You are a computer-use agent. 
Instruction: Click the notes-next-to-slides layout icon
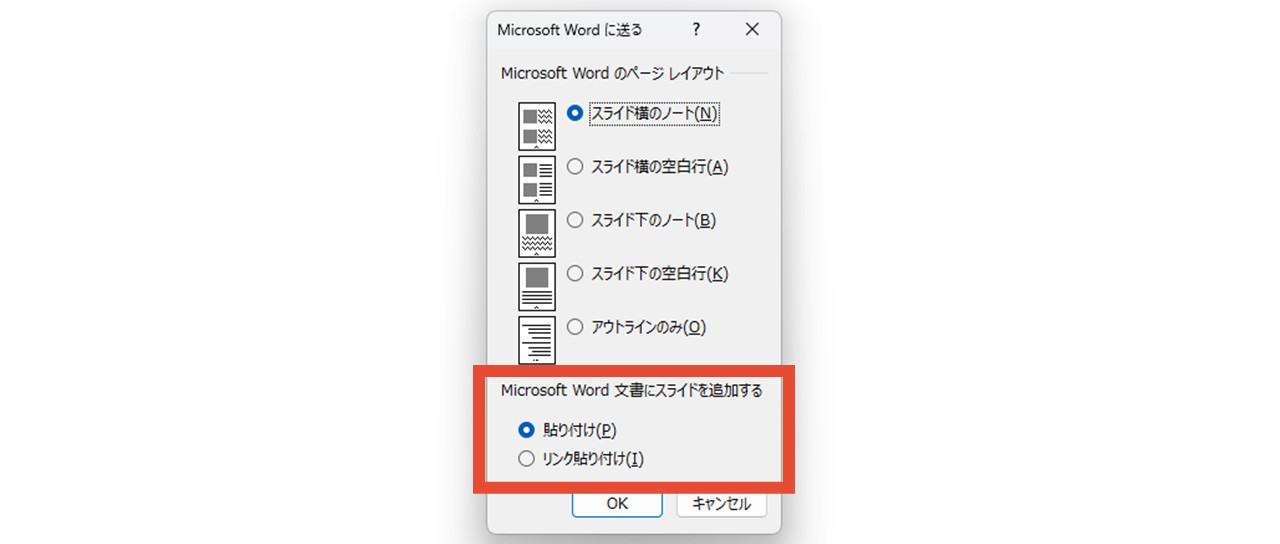point(537,127)
